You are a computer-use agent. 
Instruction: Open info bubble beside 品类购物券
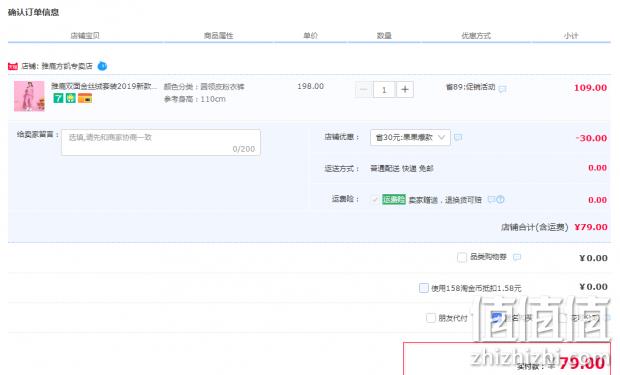point(516,257)
